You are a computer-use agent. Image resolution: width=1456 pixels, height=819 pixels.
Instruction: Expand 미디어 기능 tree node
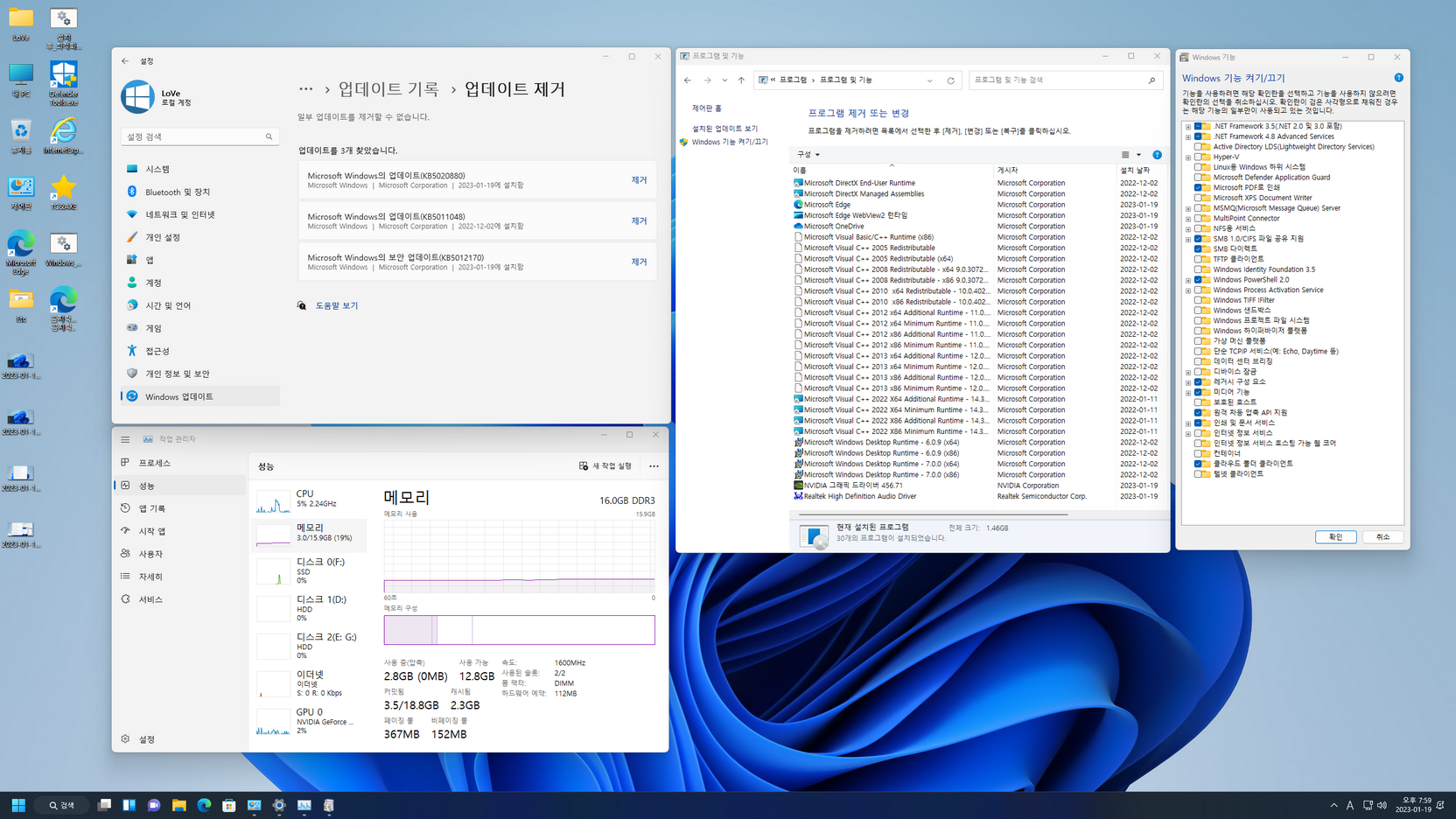(1188, 393)
